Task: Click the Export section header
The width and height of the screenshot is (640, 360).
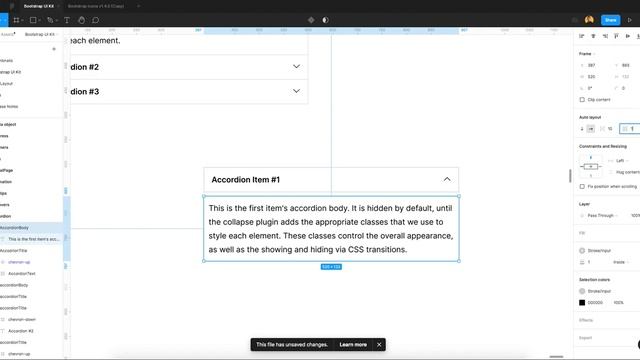Action: tap(585, 338)
